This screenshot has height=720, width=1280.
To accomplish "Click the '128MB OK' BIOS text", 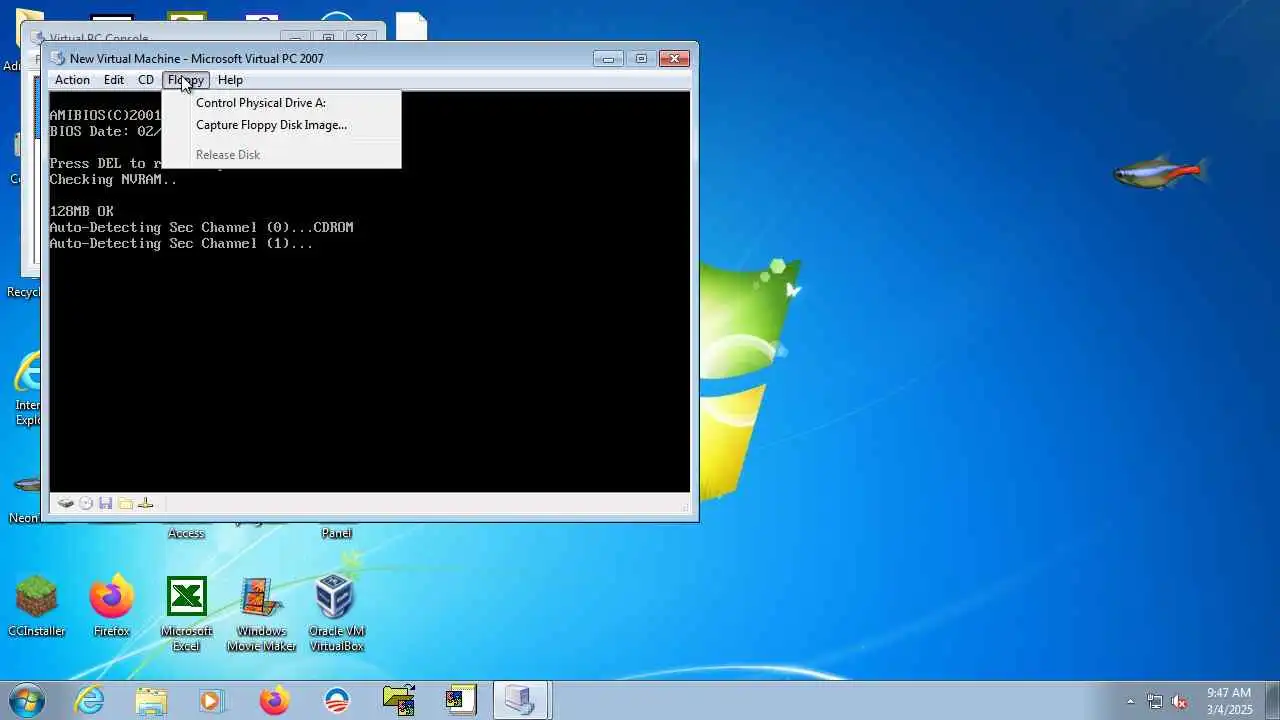I will pos(82,211).
